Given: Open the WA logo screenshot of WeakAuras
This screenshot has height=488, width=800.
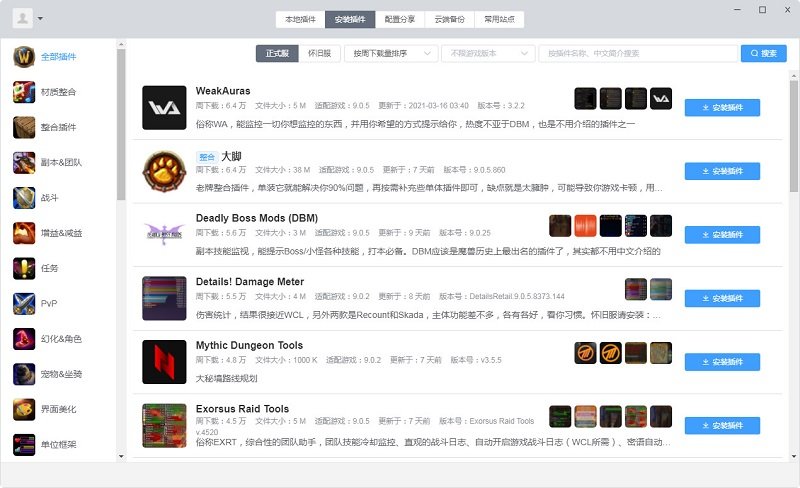Looking at the screenshot, I should pyautogui.click(x=661, y=99).
